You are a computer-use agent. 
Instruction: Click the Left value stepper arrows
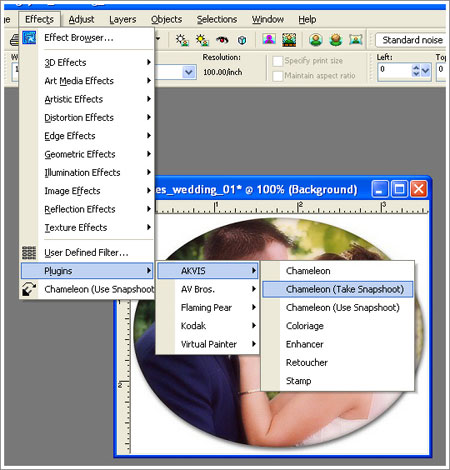pyautogui.click(x=416, y=71)
